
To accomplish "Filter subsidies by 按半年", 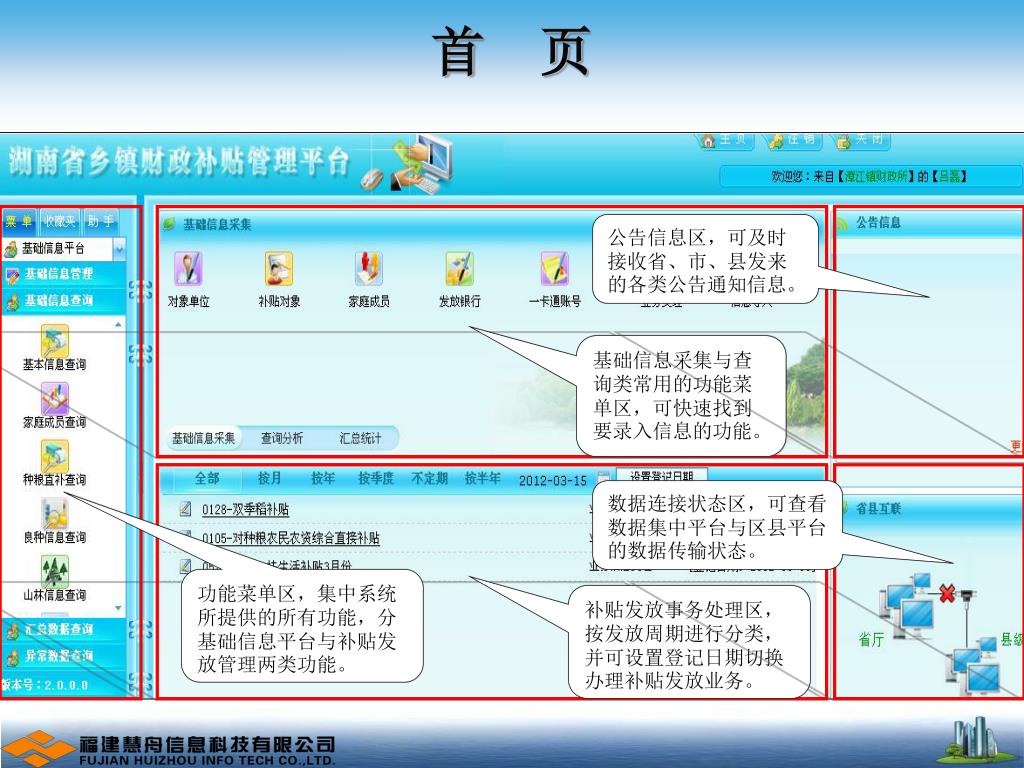I will click(x=483, y=479).
